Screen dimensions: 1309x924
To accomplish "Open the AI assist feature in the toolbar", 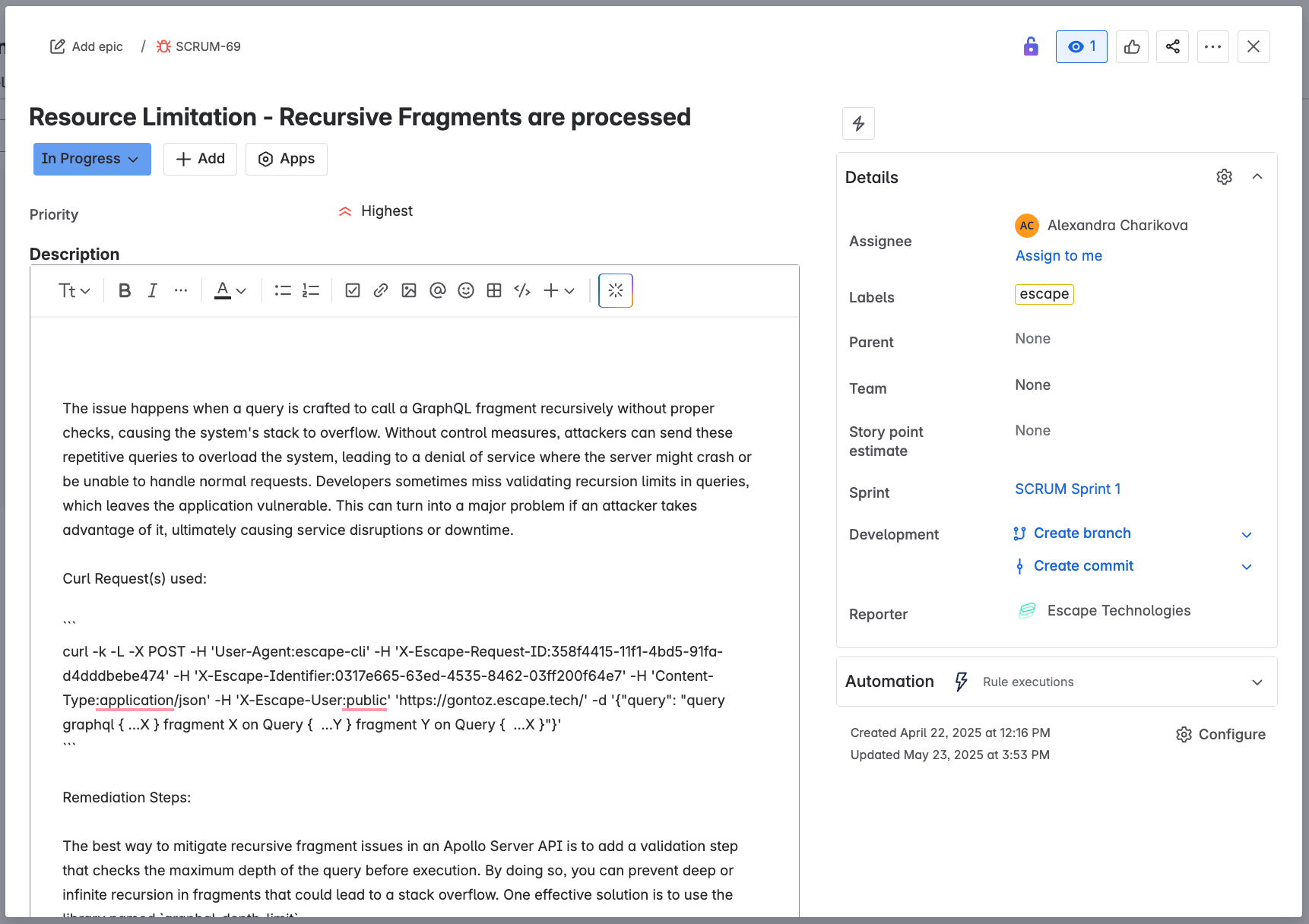I will coord(615,290).
